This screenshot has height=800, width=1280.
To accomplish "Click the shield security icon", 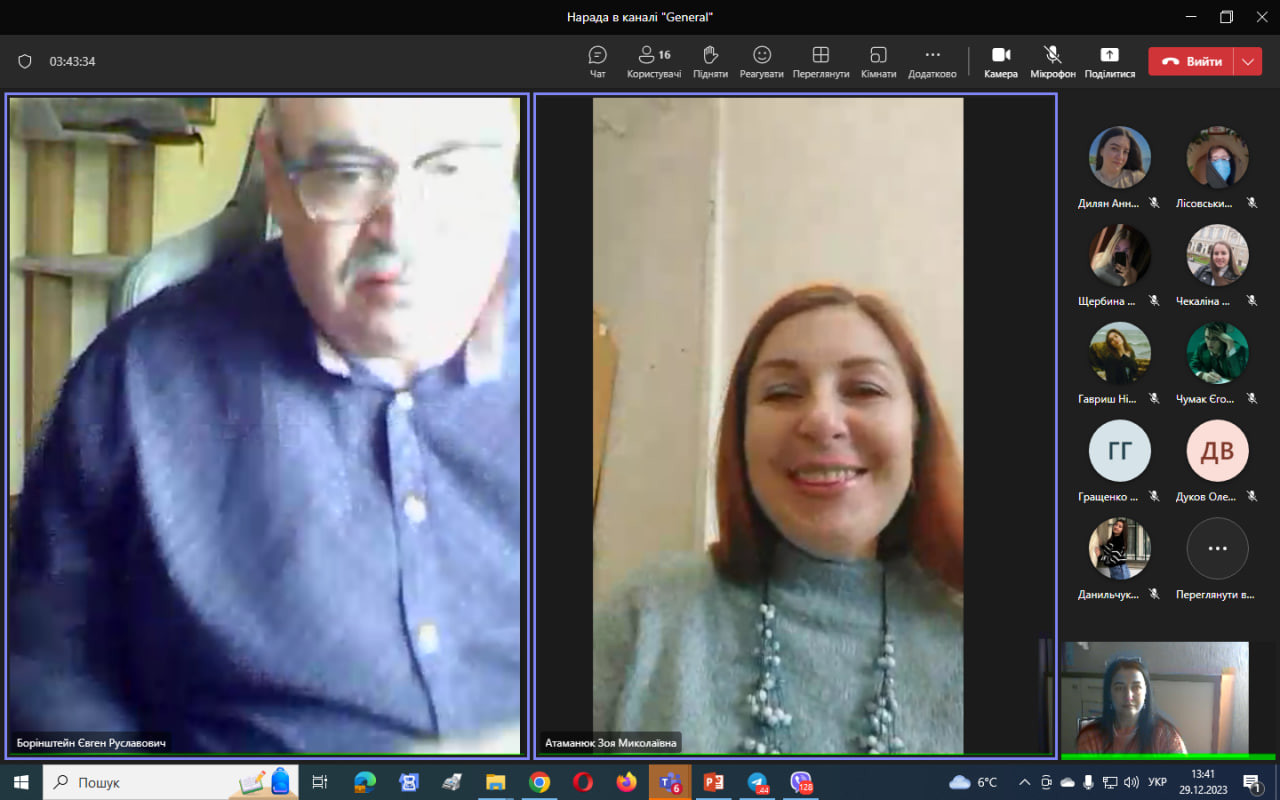I will (x=25, y=61).
